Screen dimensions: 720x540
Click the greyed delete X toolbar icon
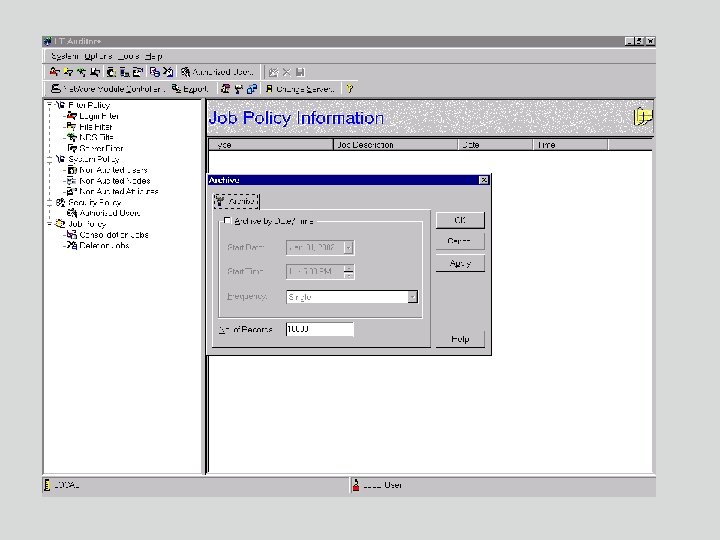287,72
